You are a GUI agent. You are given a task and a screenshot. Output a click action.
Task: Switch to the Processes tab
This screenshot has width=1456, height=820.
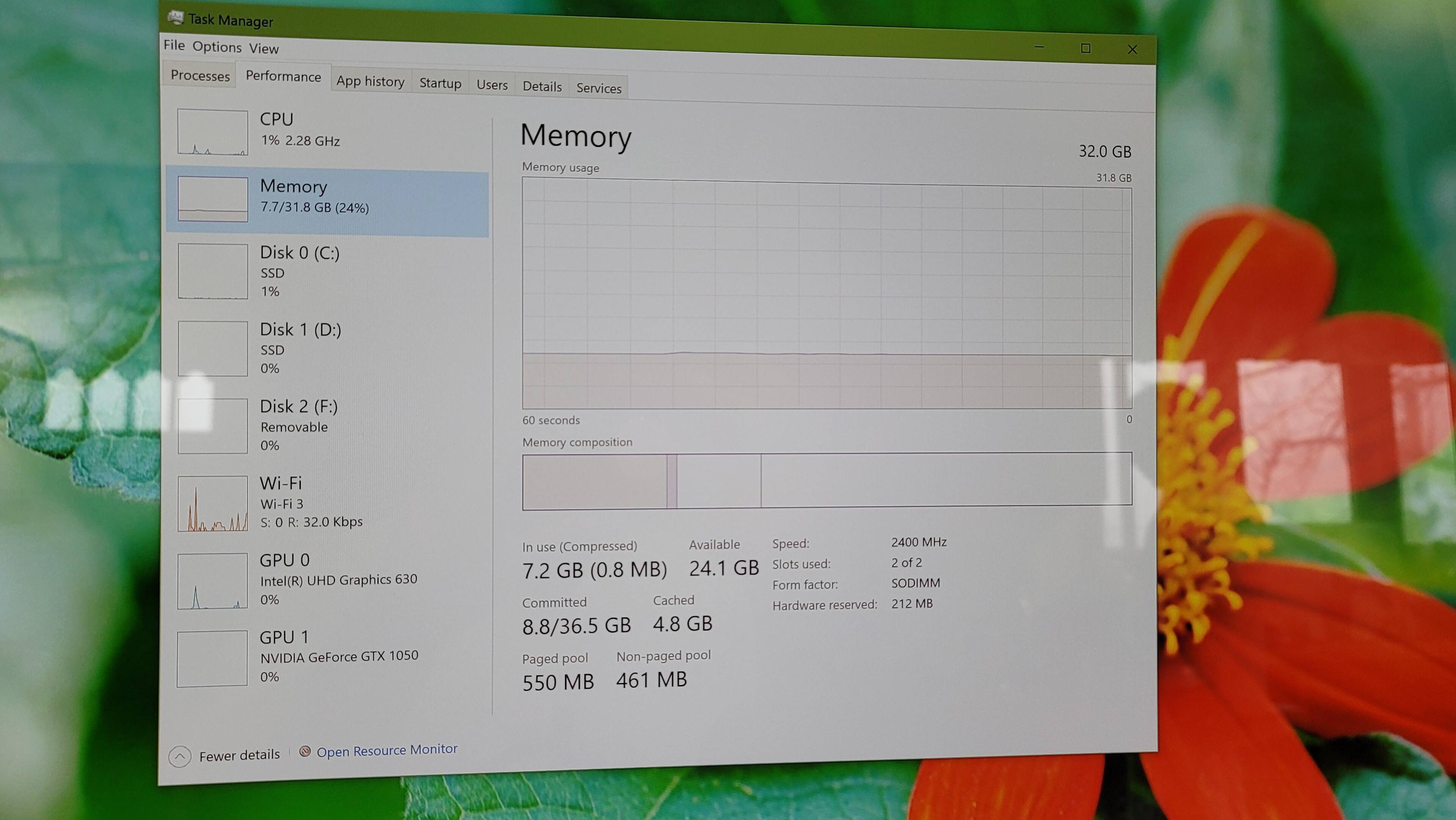(200, 75)
